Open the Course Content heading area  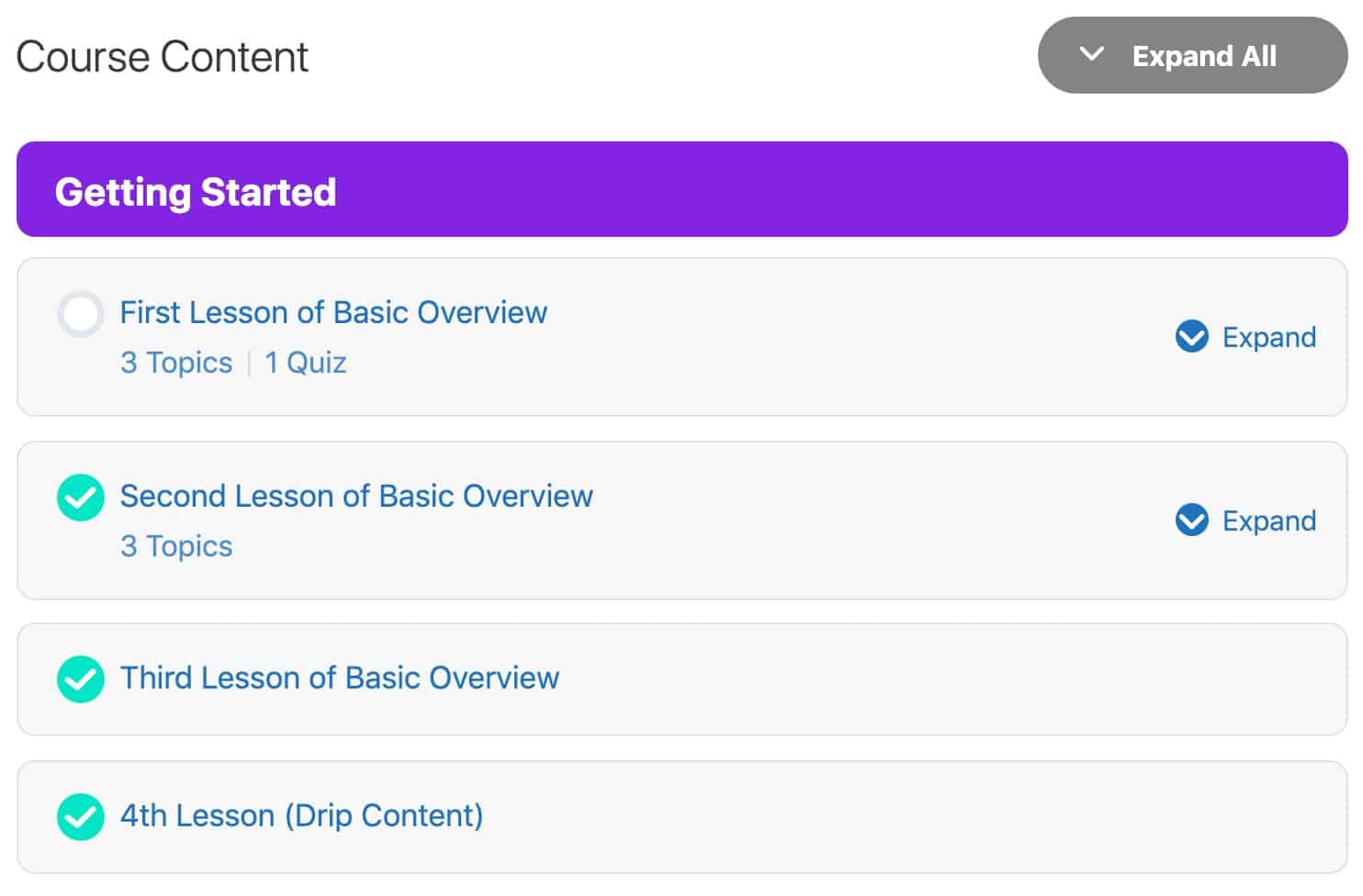(163, 55)
